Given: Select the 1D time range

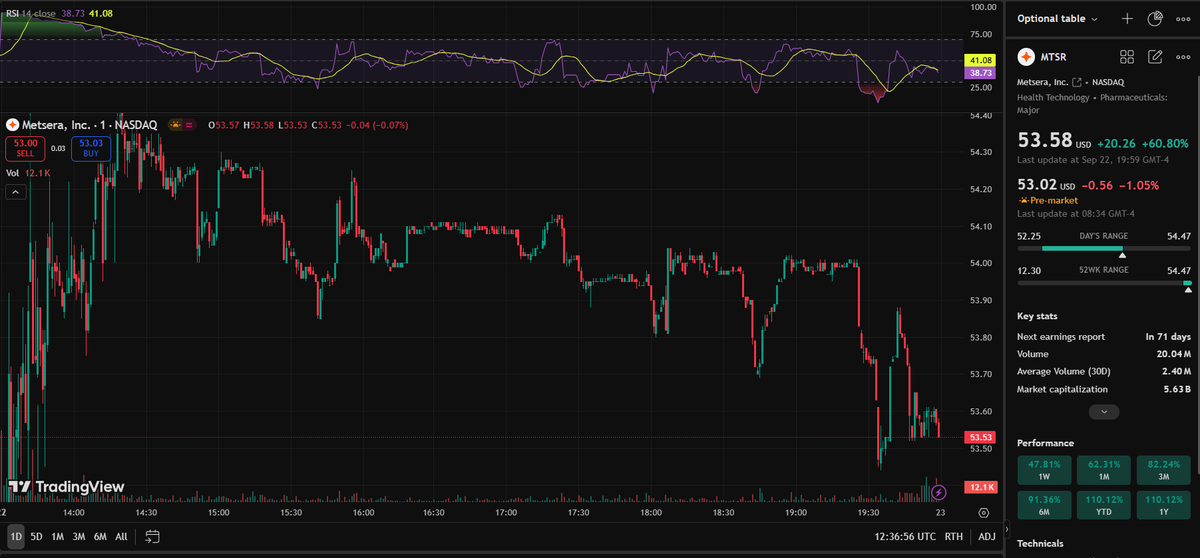Looking at the screenshot, I should [x=16, y=536].
